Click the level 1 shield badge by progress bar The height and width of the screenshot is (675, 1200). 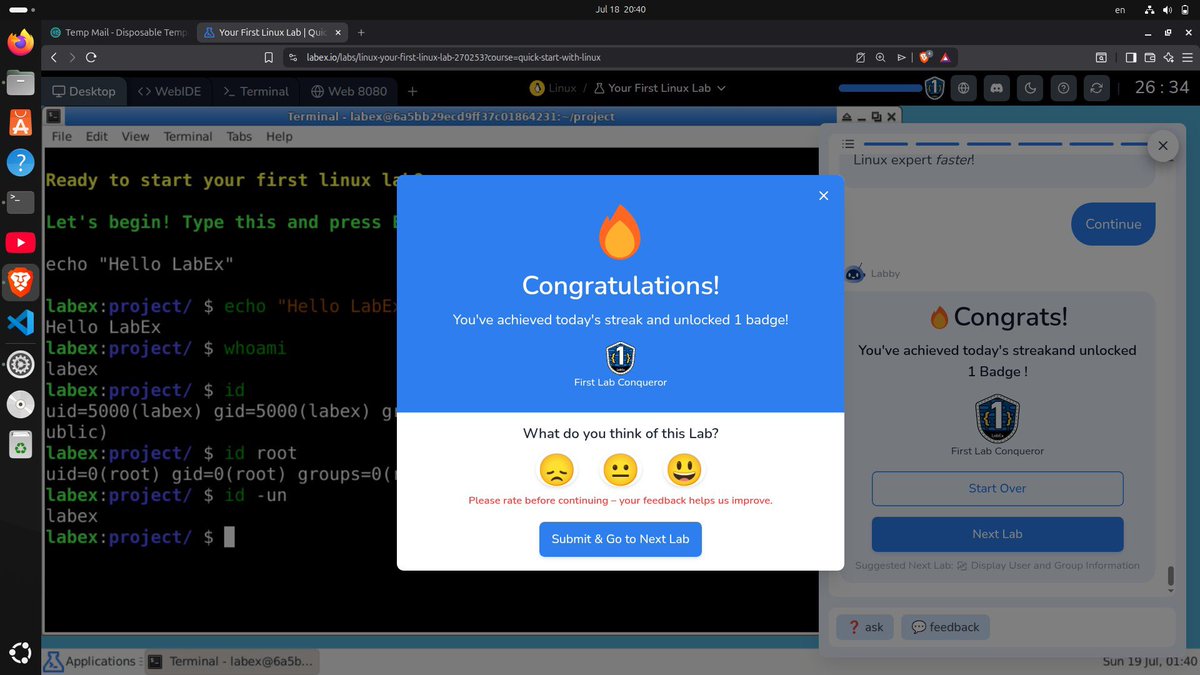tap(933, 88)
